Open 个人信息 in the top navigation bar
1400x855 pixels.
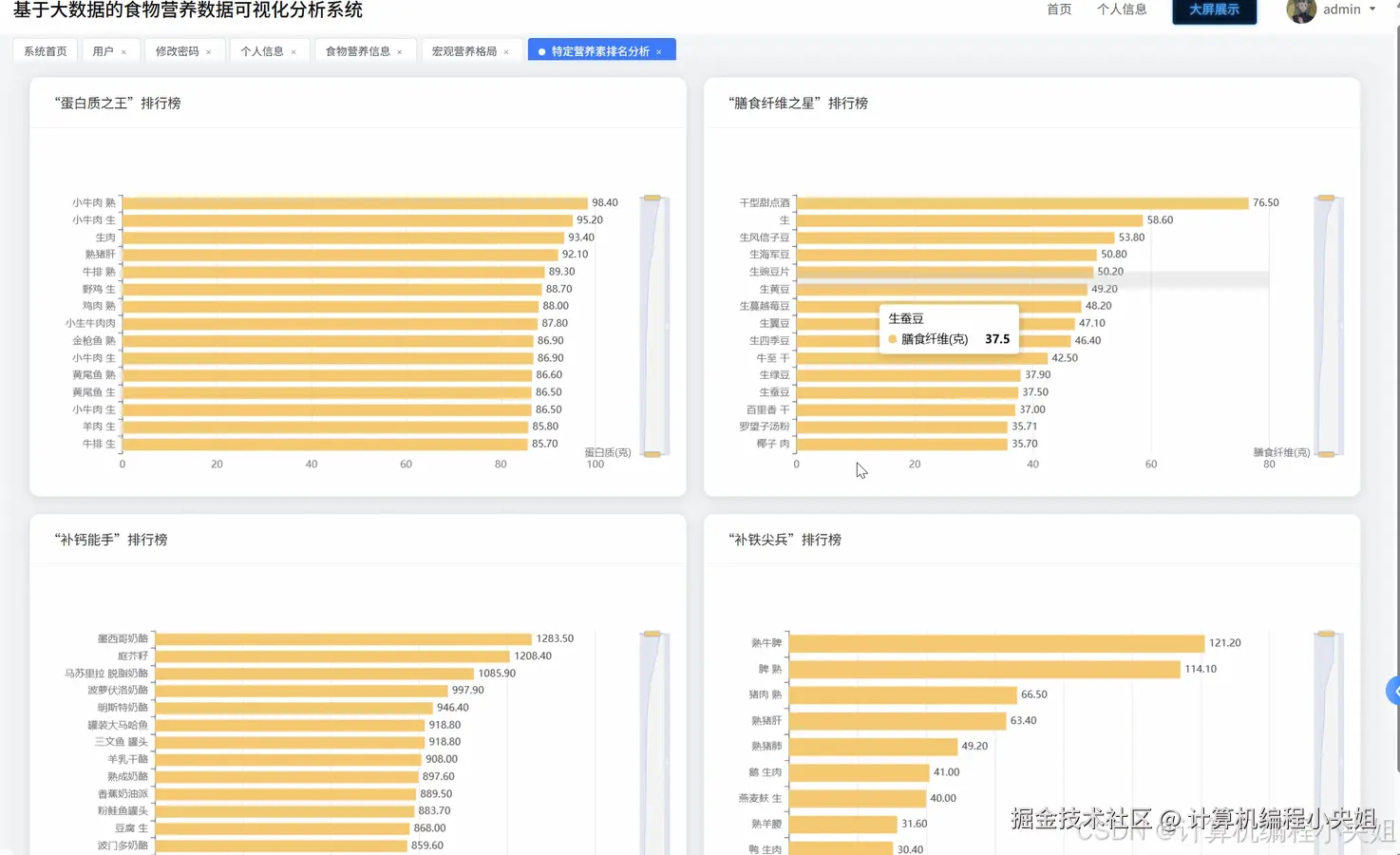point(1122,9)
